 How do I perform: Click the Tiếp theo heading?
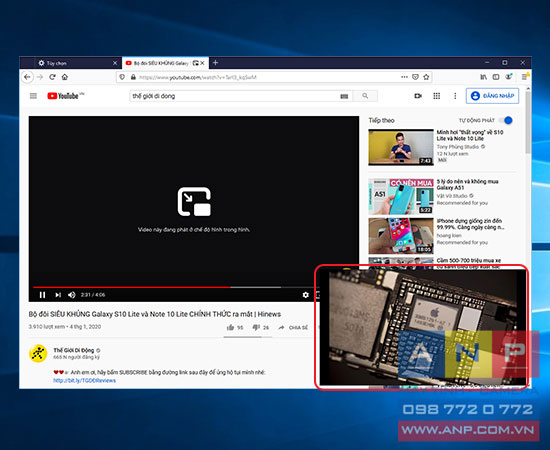[381, 120]
